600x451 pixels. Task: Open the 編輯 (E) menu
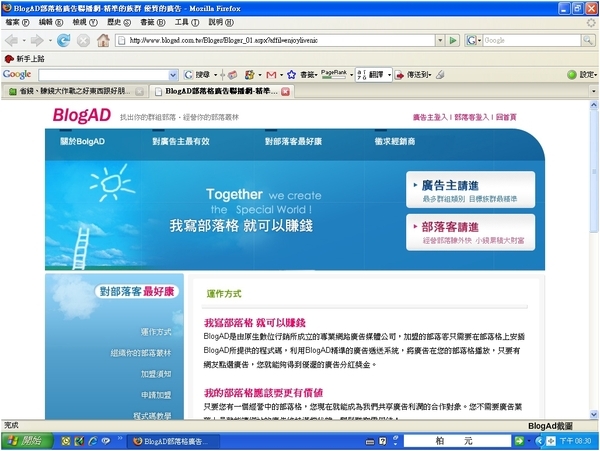[x=51, y=23]
